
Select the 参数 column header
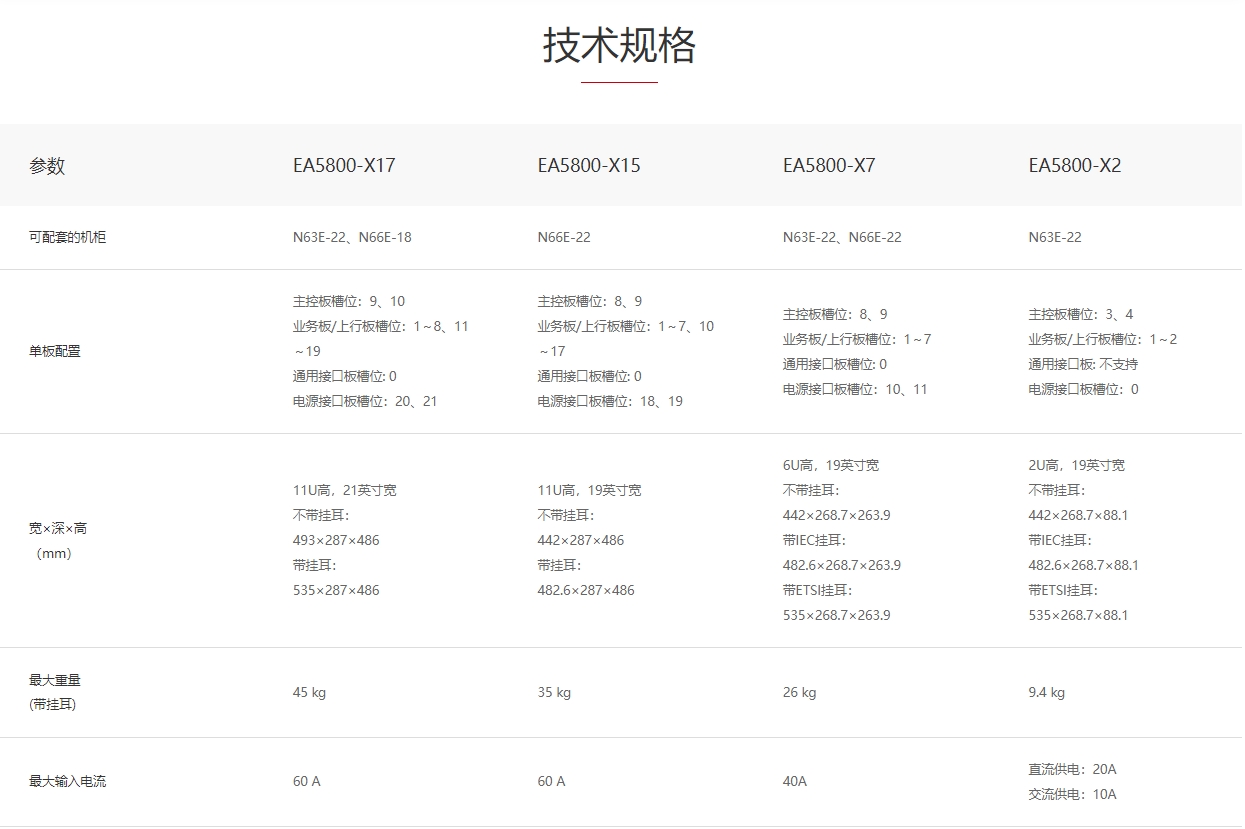pyautogui.click(x=47, y=166)
